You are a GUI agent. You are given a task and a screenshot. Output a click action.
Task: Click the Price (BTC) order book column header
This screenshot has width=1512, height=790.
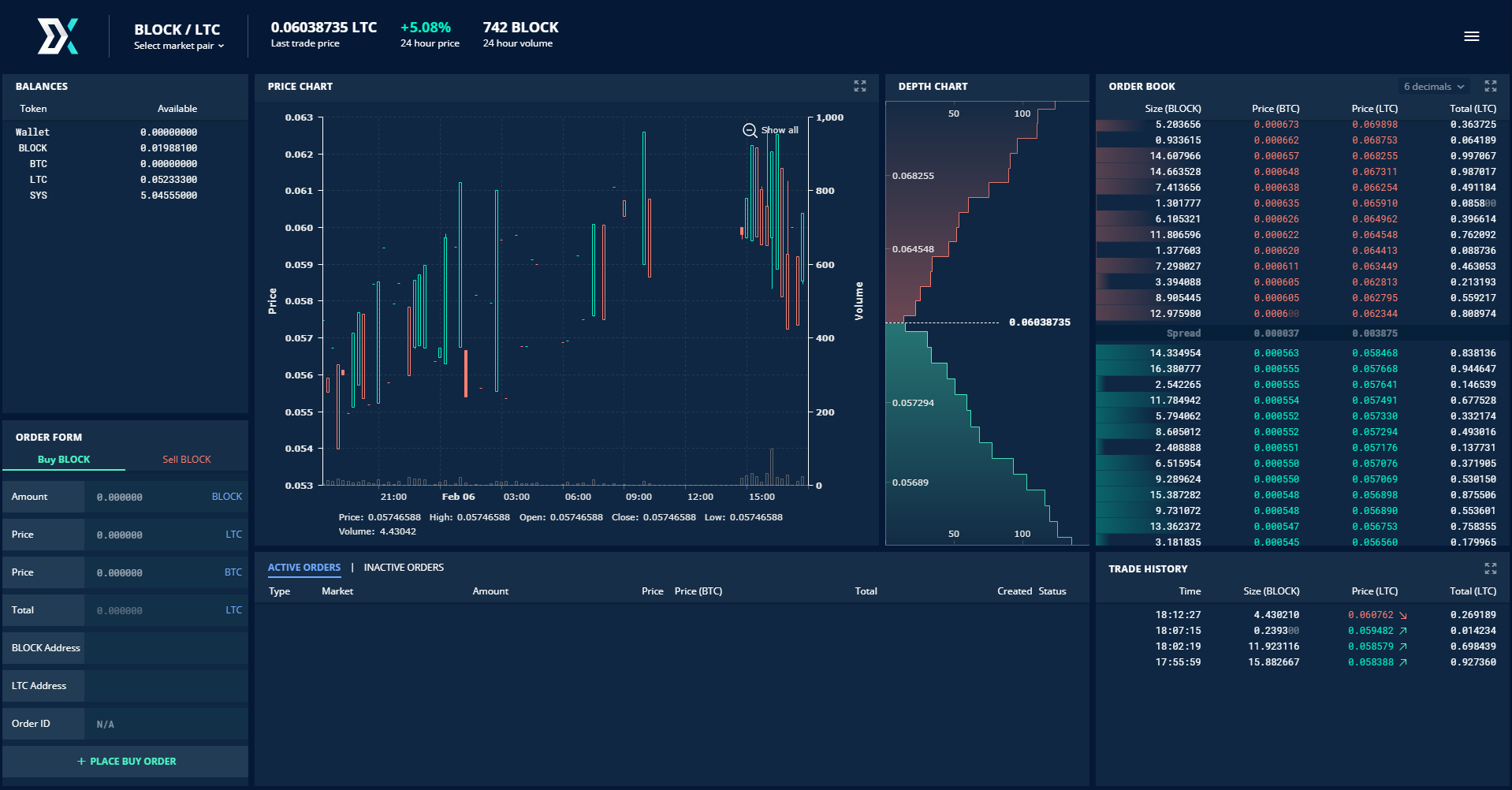(x=1276, y=109)
